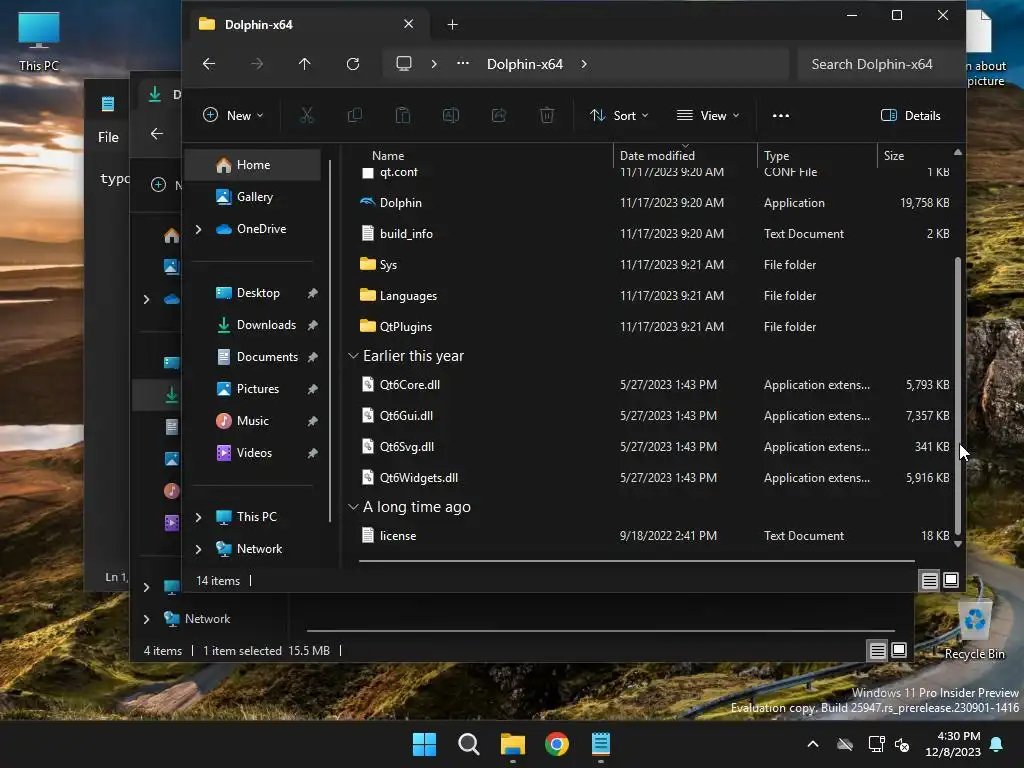
Task: Expand Network in the back Explorer window
Action: [x=146, y=619]
